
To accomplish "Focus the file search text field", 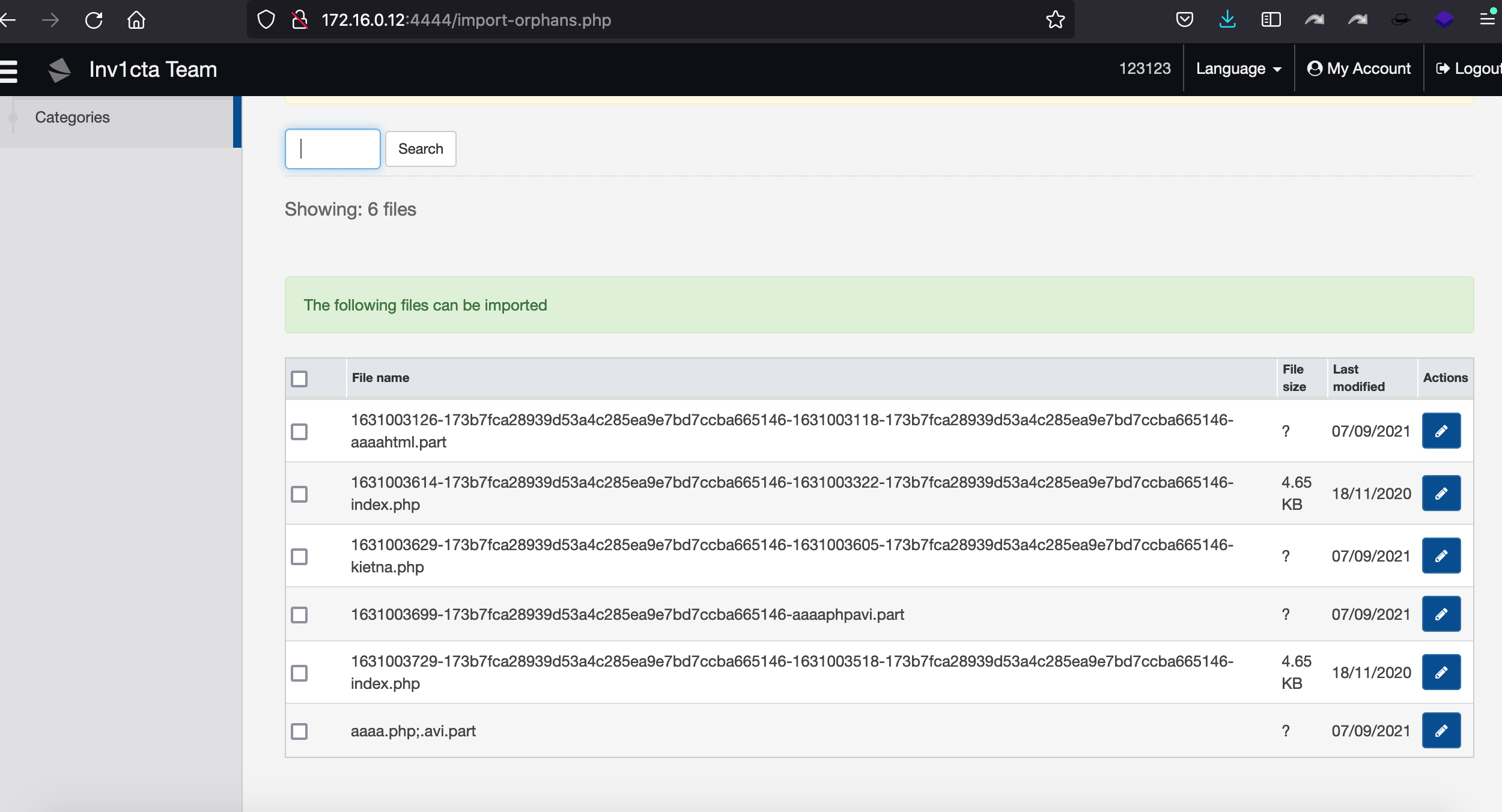I will 332,149.
